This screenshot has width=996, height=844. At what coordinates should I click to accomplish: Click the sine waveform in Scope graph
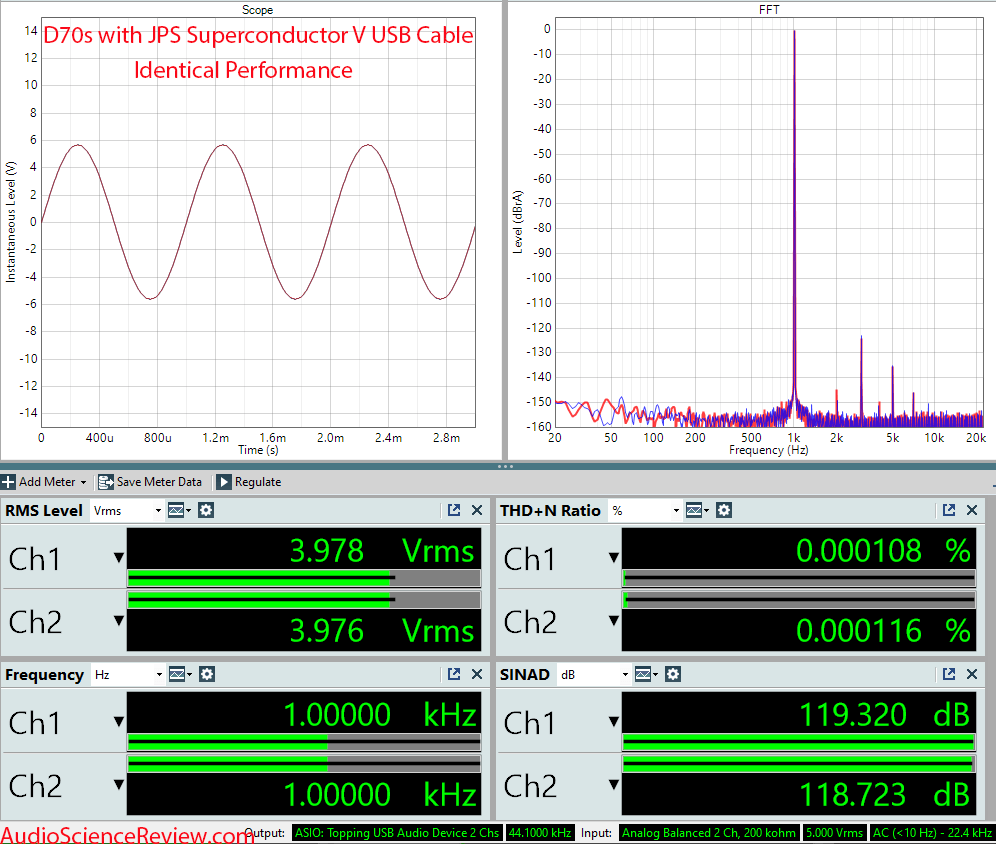coord(258,222)
